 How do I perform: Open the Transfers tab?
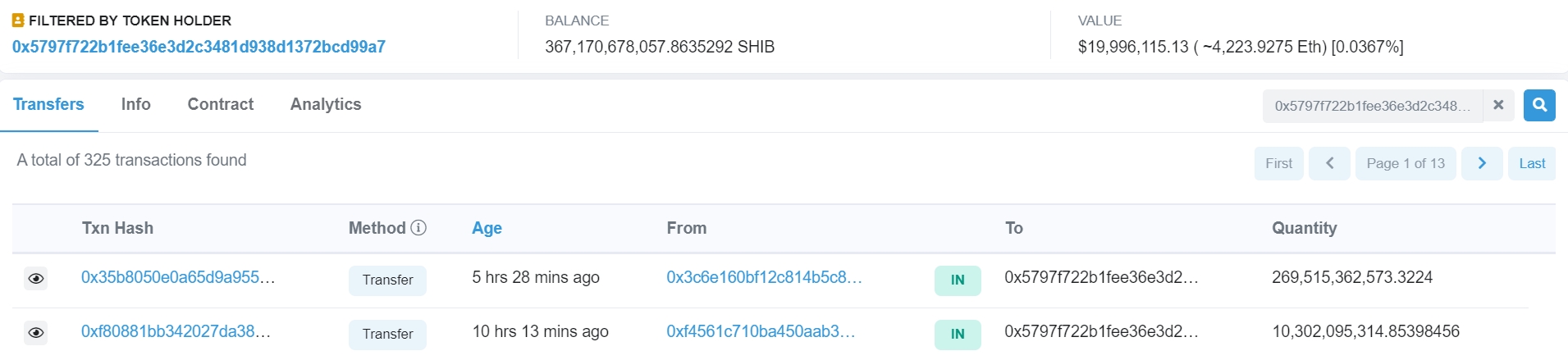[48, 104]
